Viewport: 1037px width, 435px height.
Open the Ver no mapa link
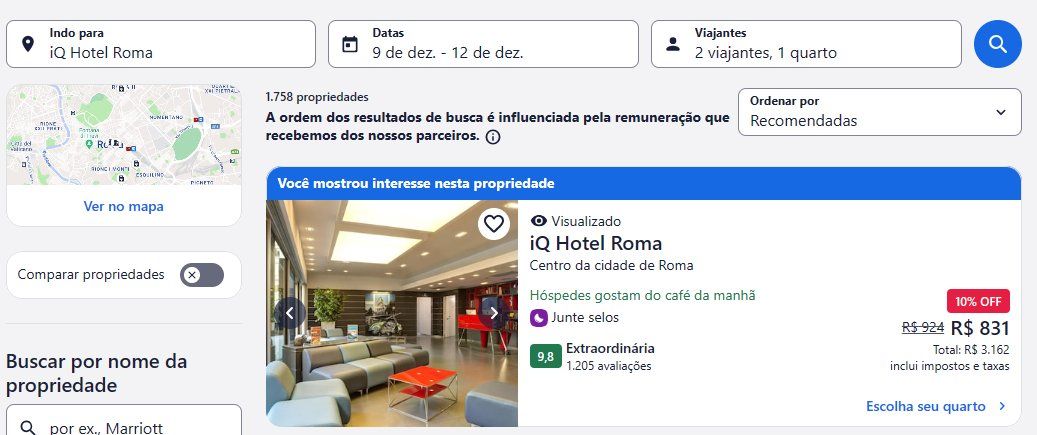pyautogui.click(x=124, y=206)
